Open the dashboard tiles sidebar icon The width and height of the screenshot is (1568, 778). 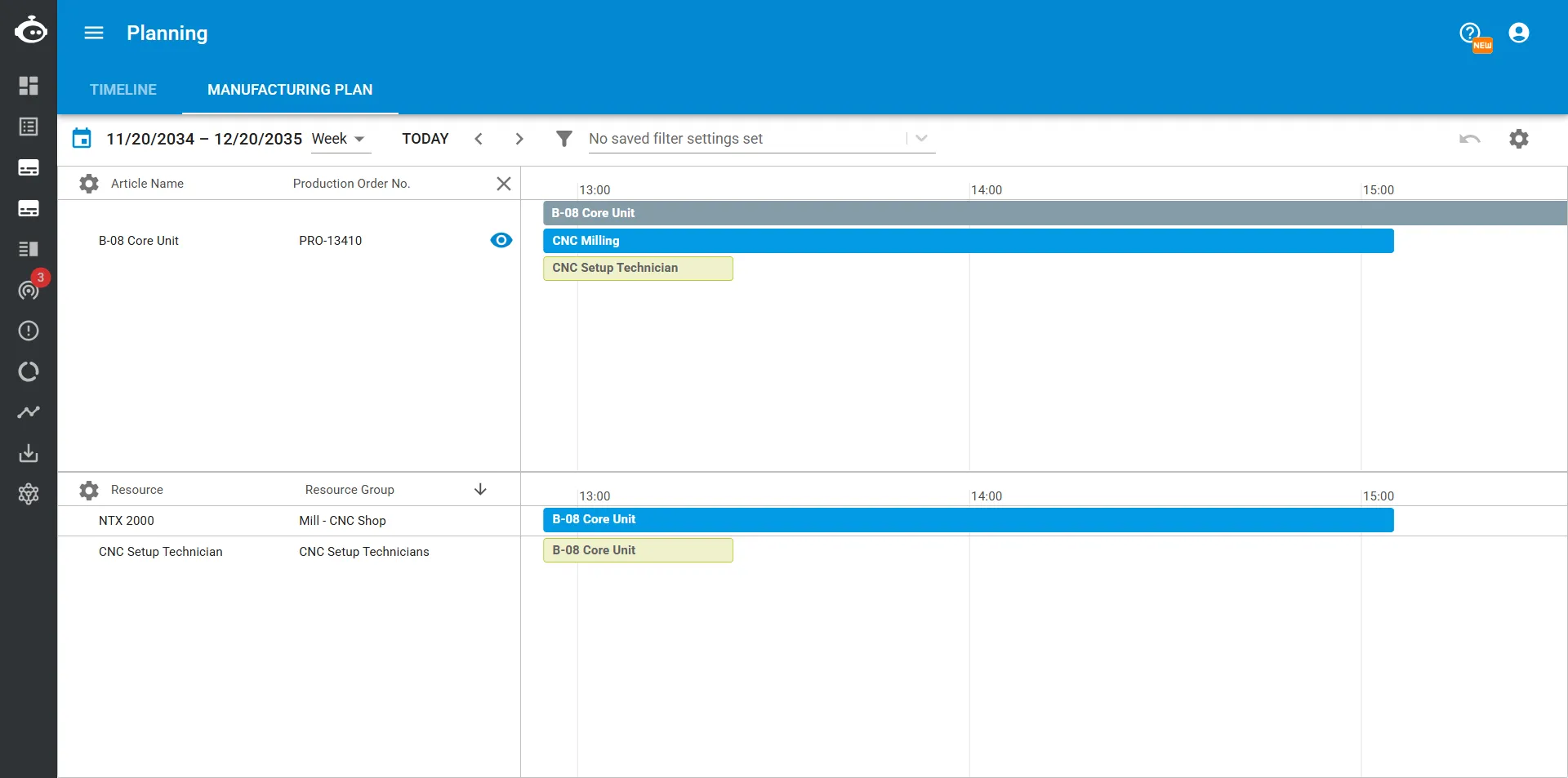(x=29, y=86)
